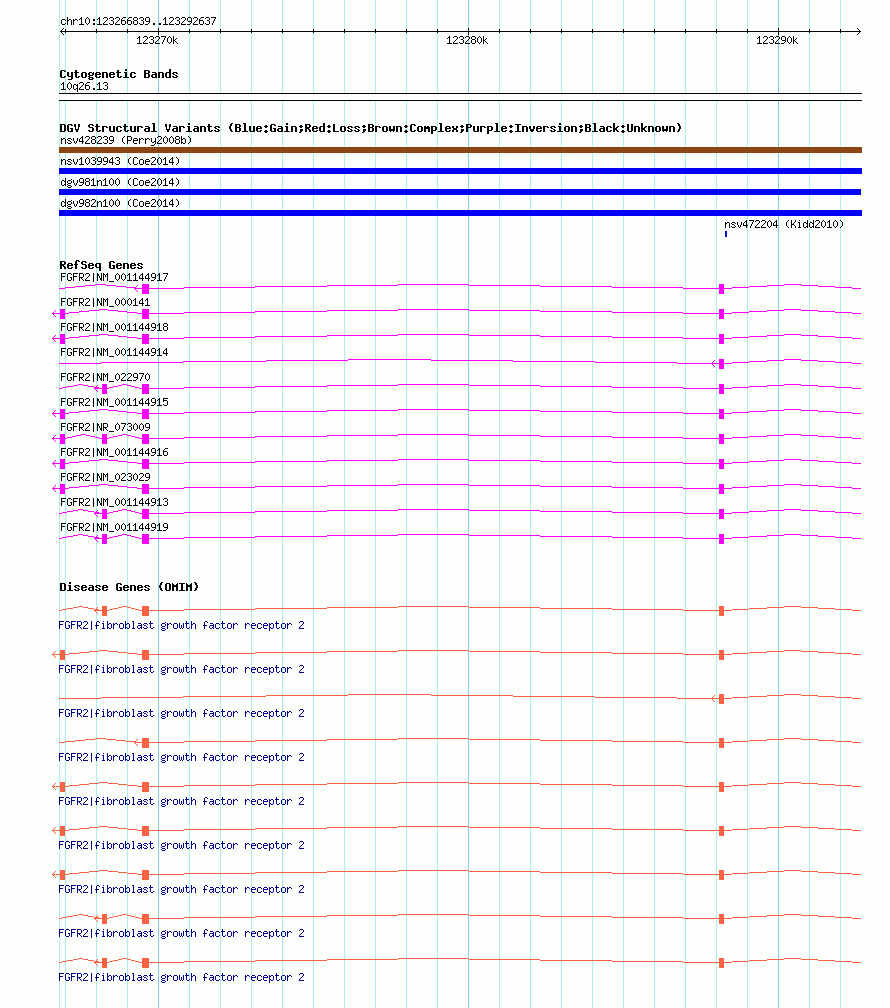Click the 10q26.13 cytogenetic band label
The height and width of the screenshot is (1008, 890).
84,86
